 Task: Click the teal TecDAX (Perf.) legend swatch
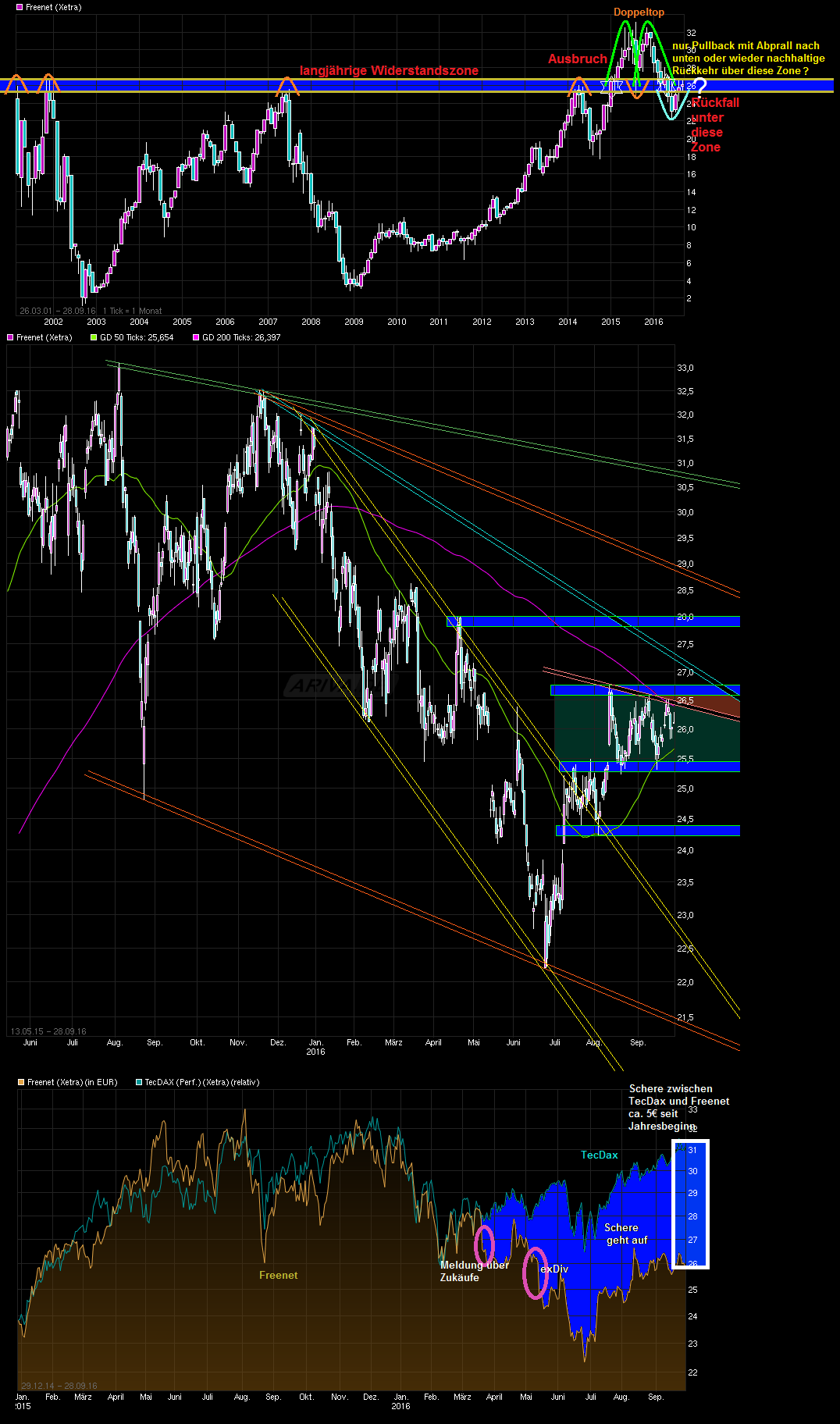click(x=139, y=1082)
